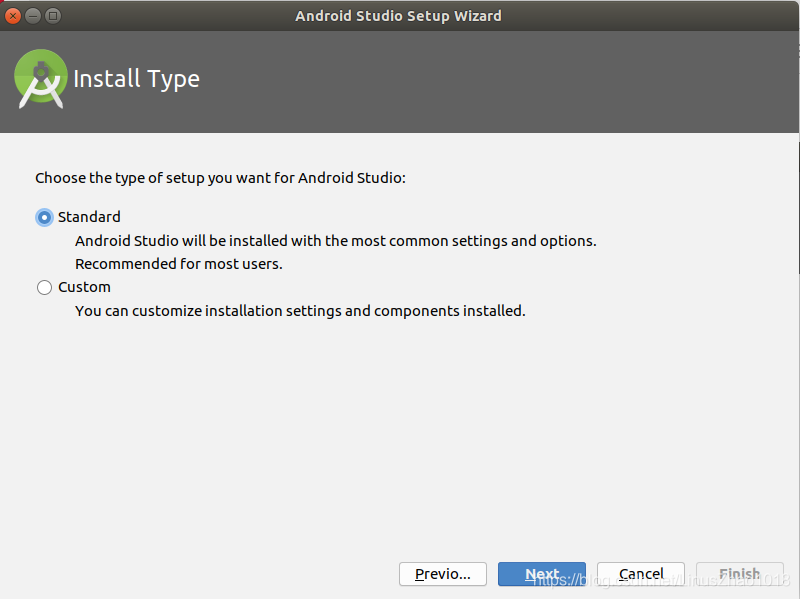
Task: Click the Android Studio logo icon
Action: 40,79
